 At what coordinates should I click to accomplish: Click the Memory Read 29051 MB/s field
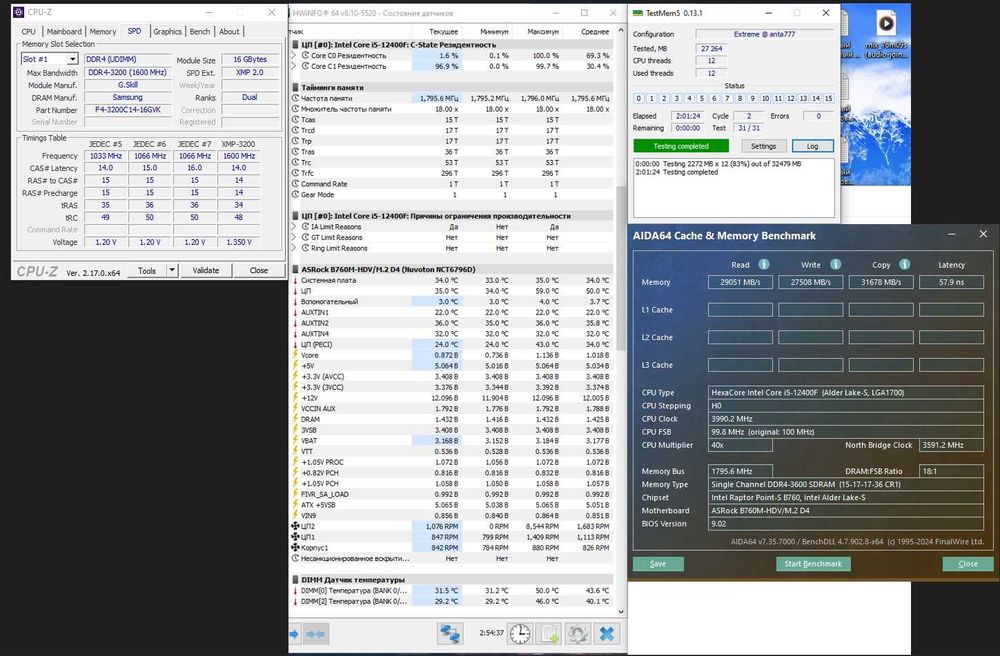pyautogui.click(x=740, y=282)
